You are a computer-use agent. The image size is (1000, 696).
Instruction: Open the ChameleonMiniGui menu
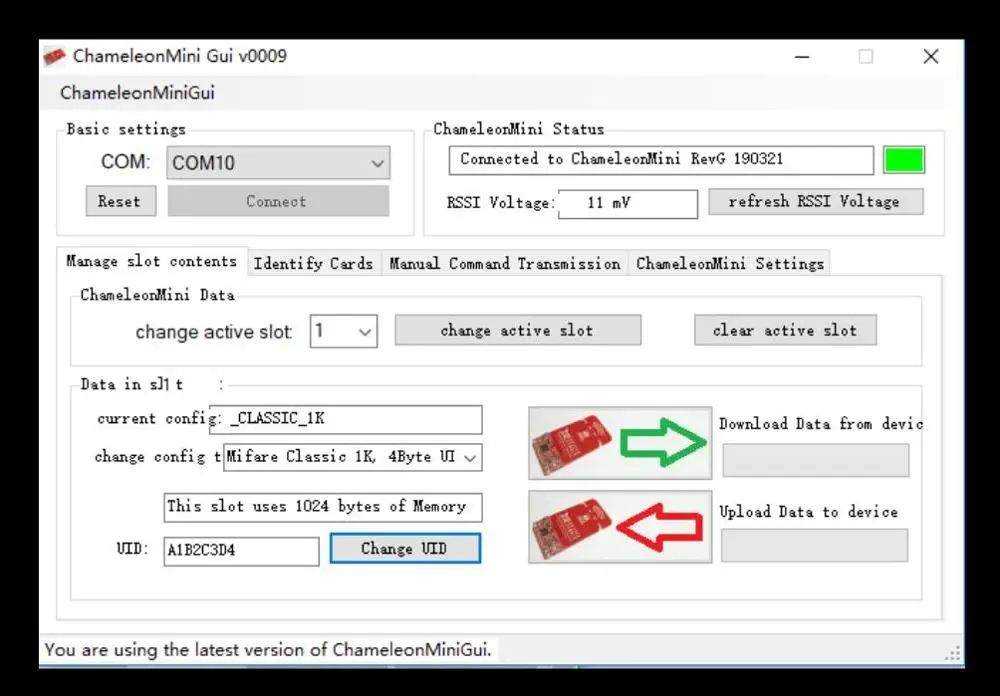[137, 93]
